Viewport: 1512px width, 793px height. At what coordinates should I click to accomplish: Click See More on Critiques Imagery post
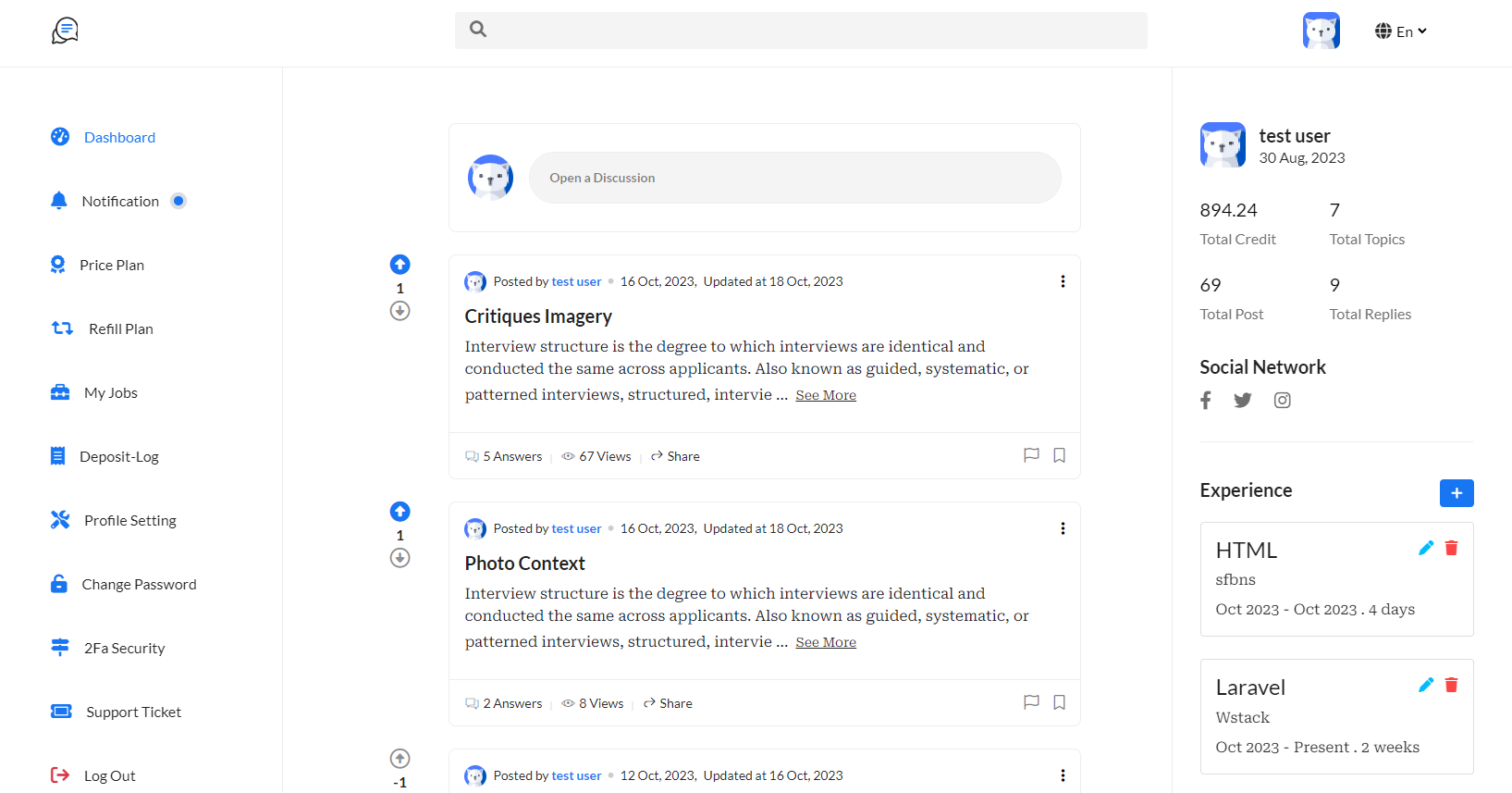[826, 395]
